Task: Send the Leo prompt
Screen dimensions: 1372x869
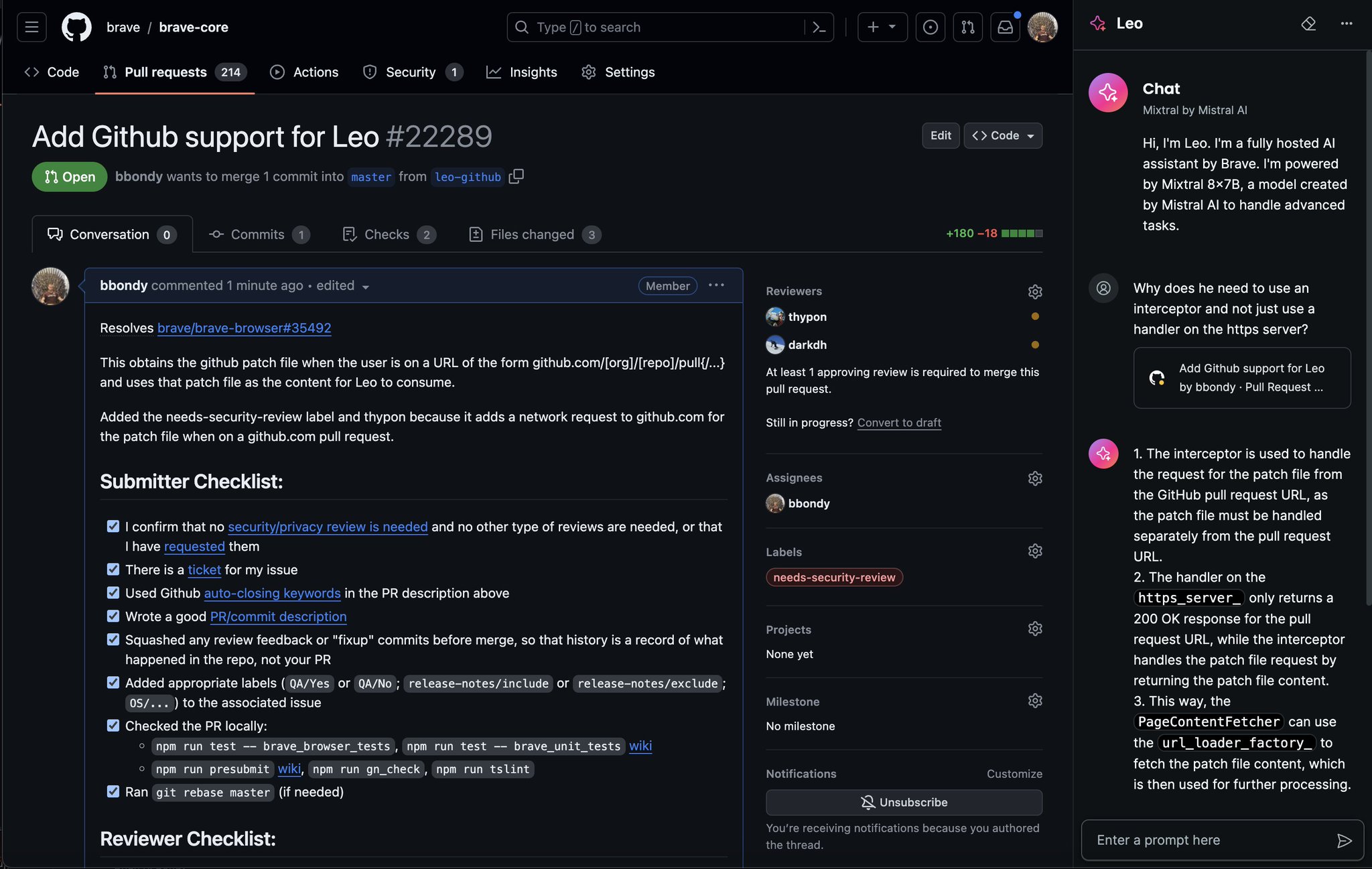Action: pos(1344,840)
